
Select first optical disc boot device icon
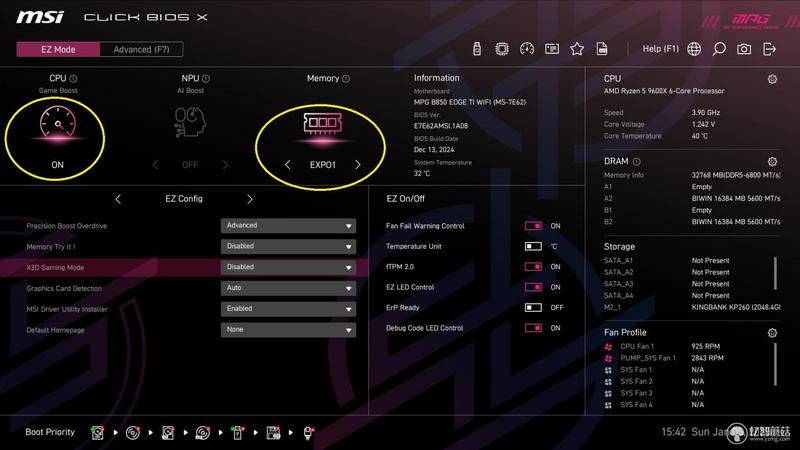pyautogui.click(x=133, y=433)
